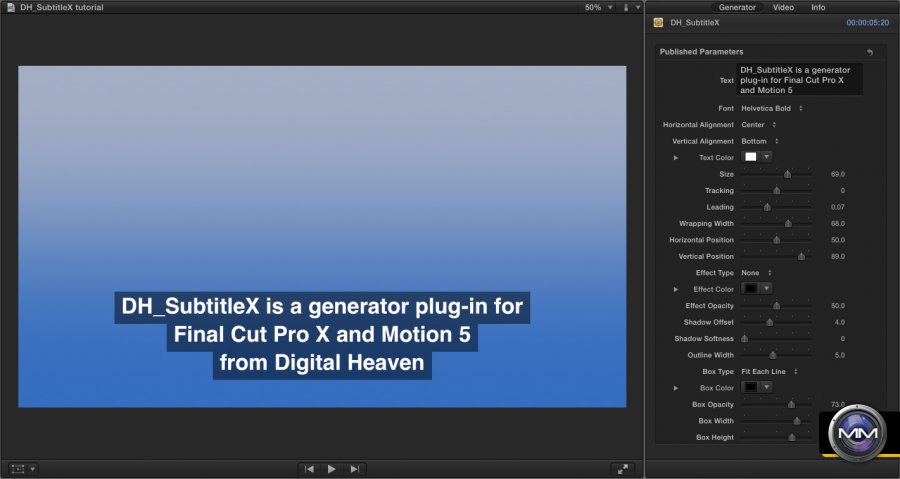Open the Box Type Fit Each Line dropdown
The width and height of the screenshot is (900, 479).
pyautogui.click(x=769, y=372)
